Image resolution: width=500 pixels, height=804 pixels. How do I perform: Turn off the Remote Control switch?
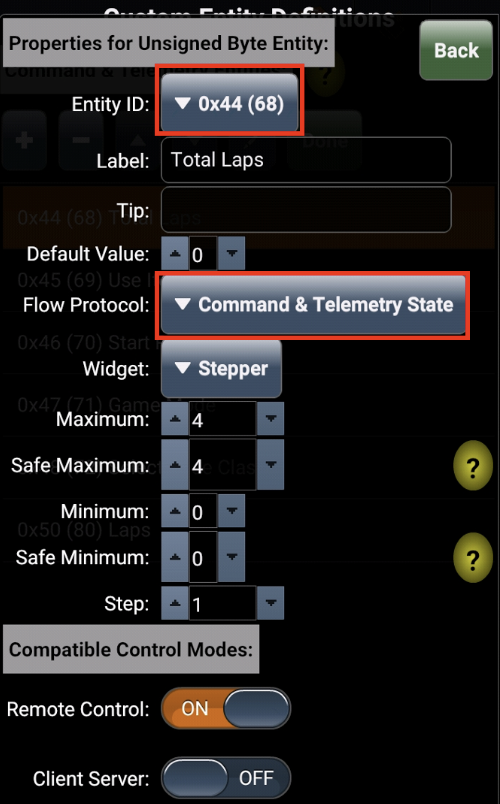coord(226,709)
